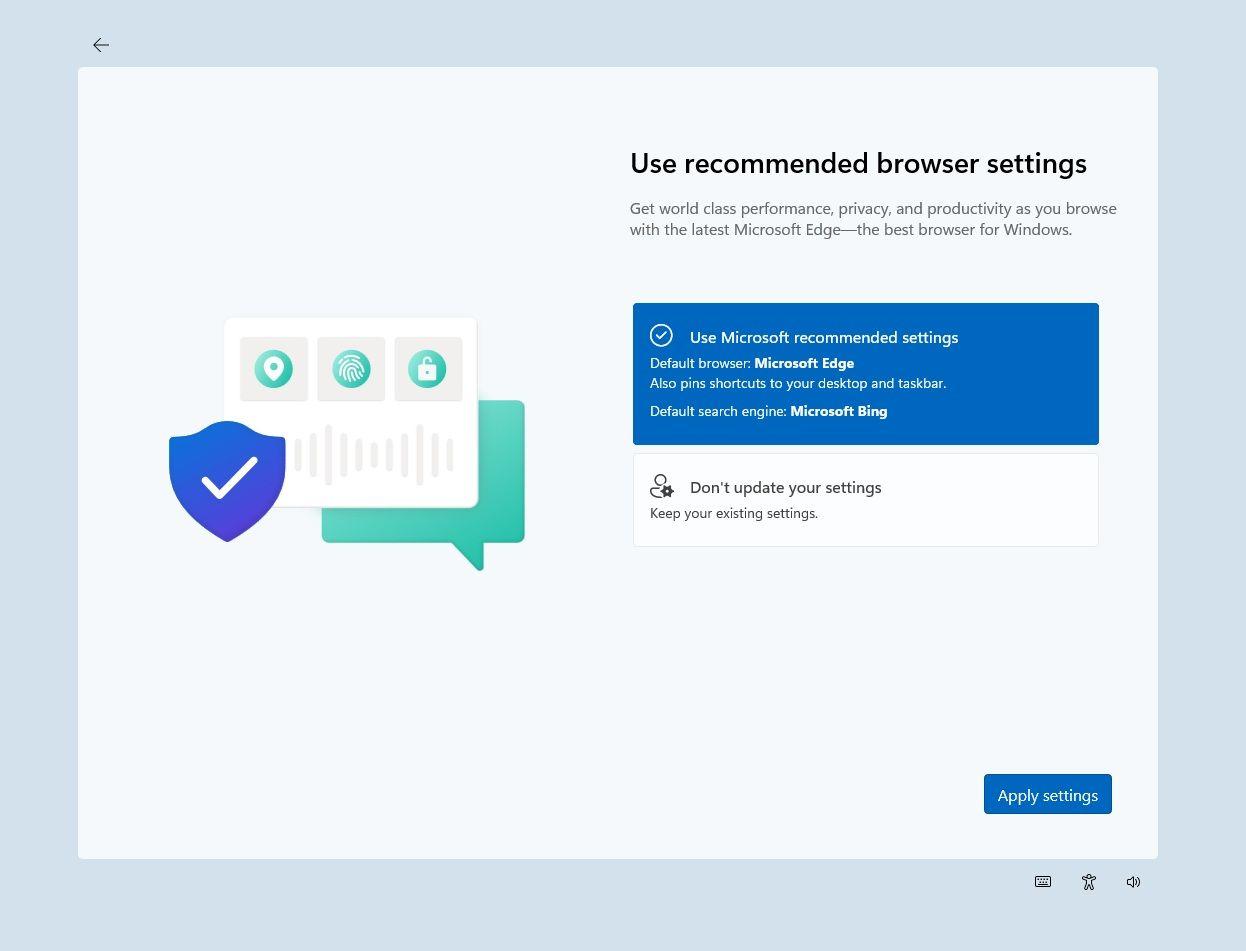Click the fingerprint icon tile
The image size is (1246, 951).
[x=351, y=369]
